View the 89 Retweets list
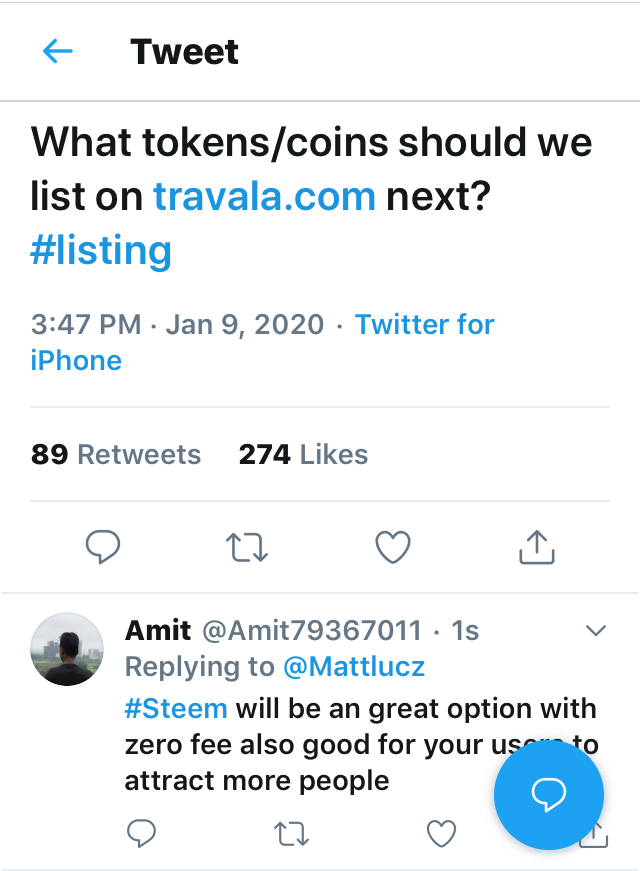 point(116,454)
